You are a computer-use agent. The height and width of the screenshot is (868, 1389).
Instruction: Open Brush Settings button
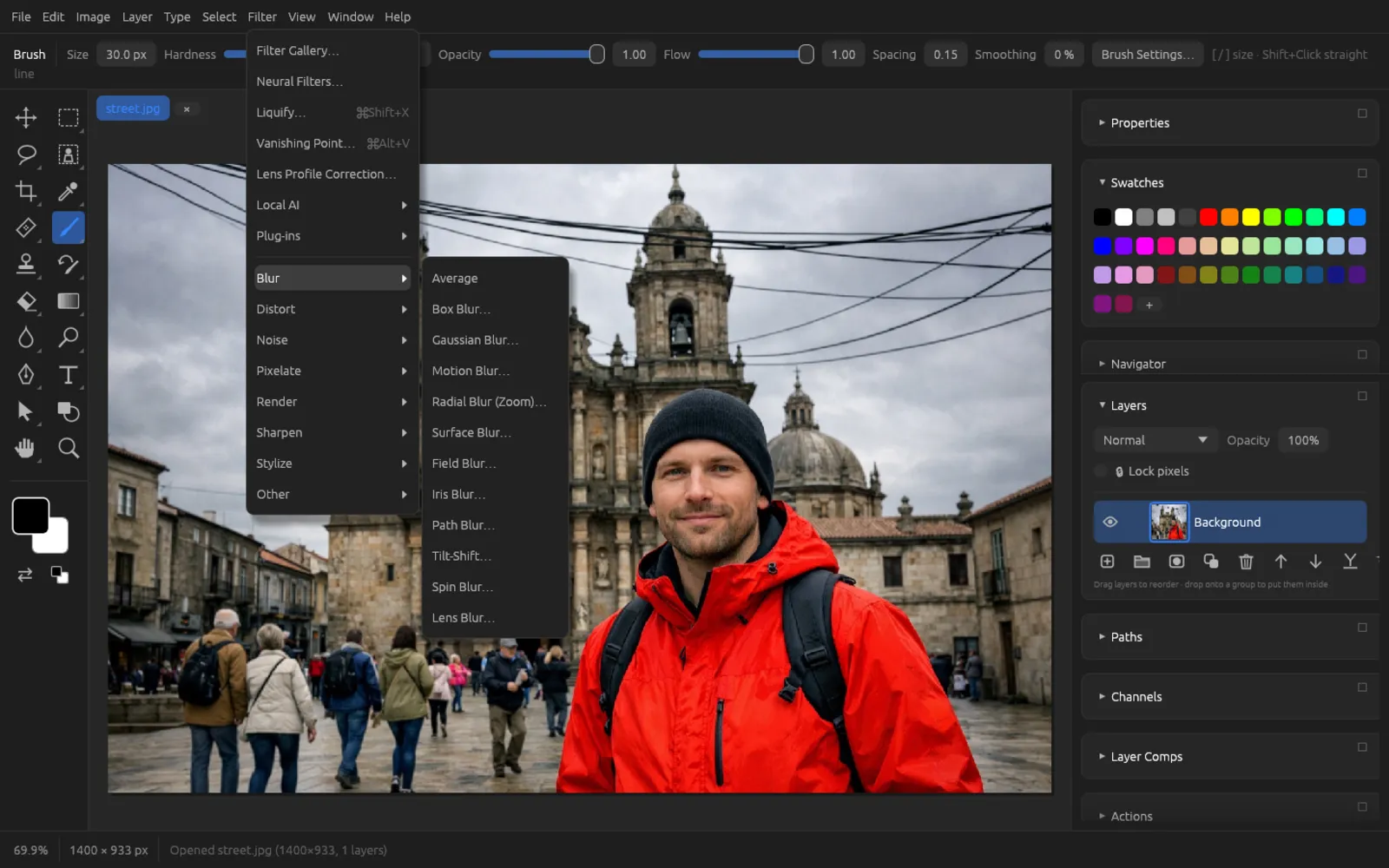(1147, 54)
